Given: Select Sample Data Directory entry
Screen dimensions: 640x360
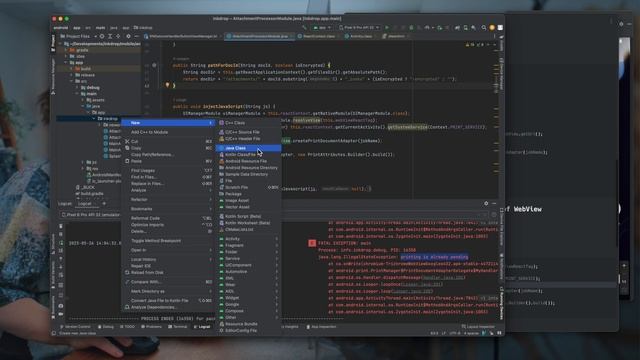Looking at the screenshot, I should [248, 174].
